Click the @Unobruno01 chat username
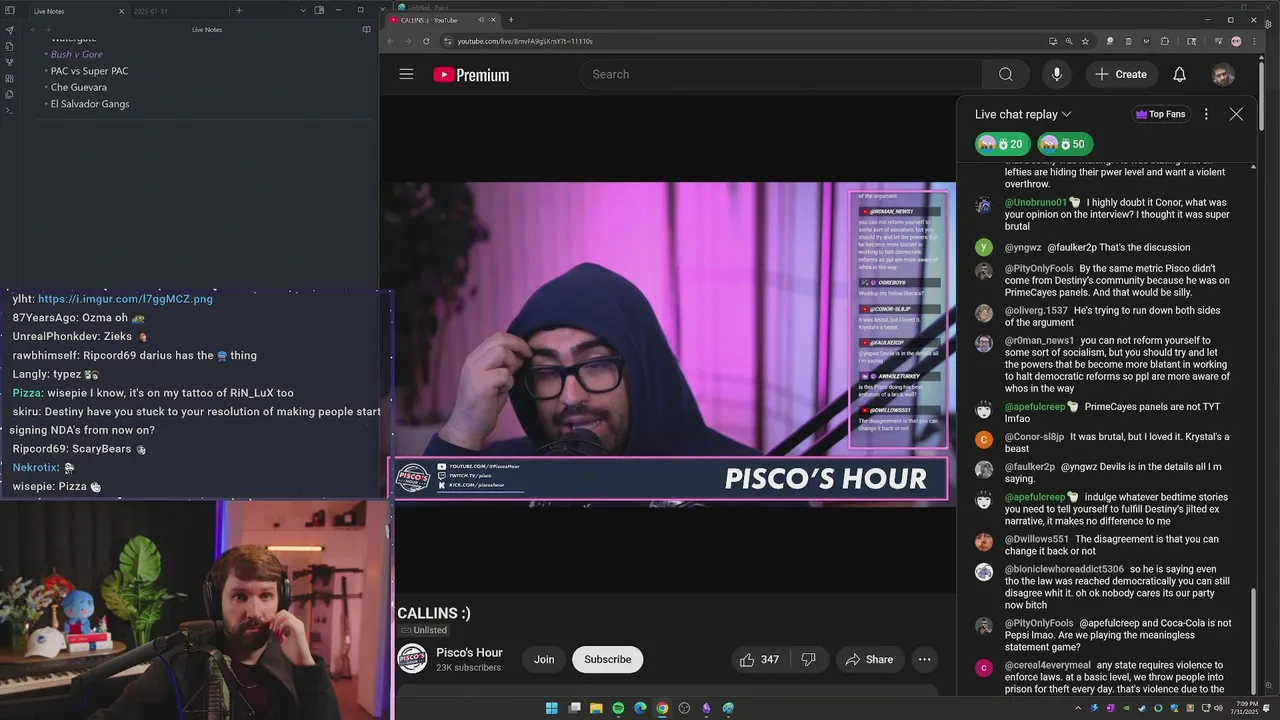1280x720 pixels. point(1036,202)
